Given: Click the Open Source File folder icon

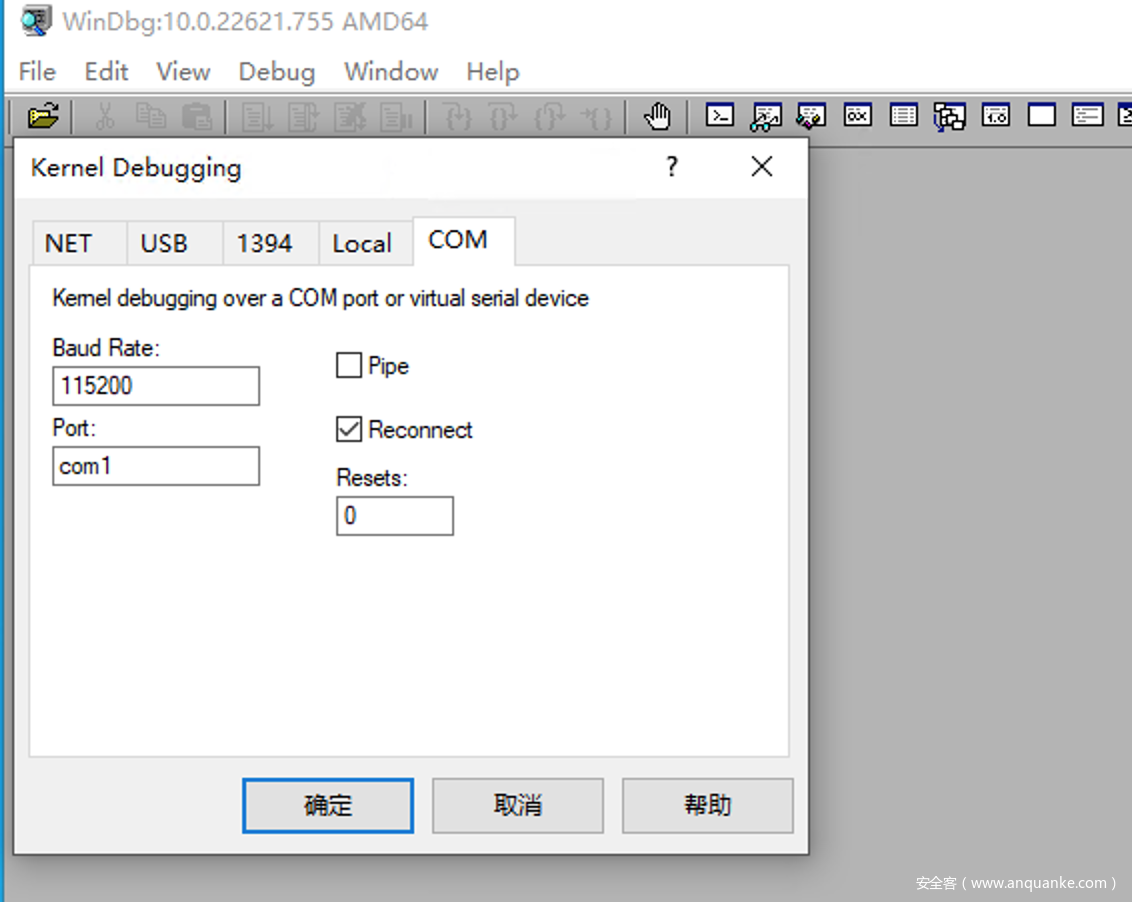Looking at the screenshot, I should (x=43, y=116).
